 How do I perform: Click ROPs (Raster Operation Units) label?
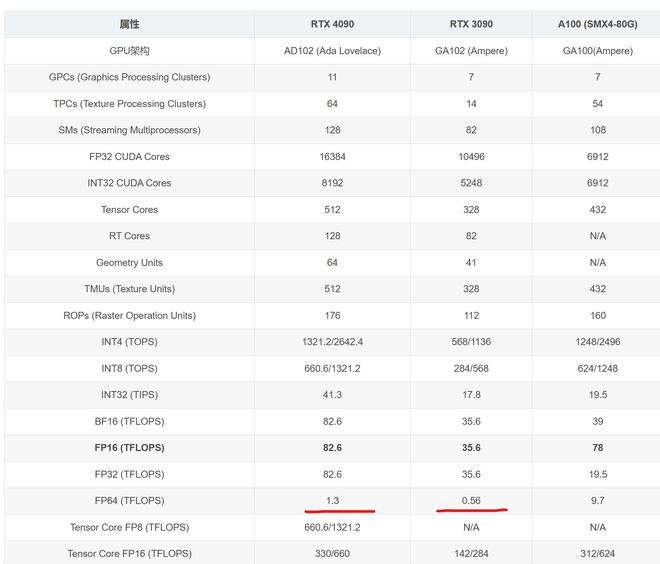click(129, 316)
